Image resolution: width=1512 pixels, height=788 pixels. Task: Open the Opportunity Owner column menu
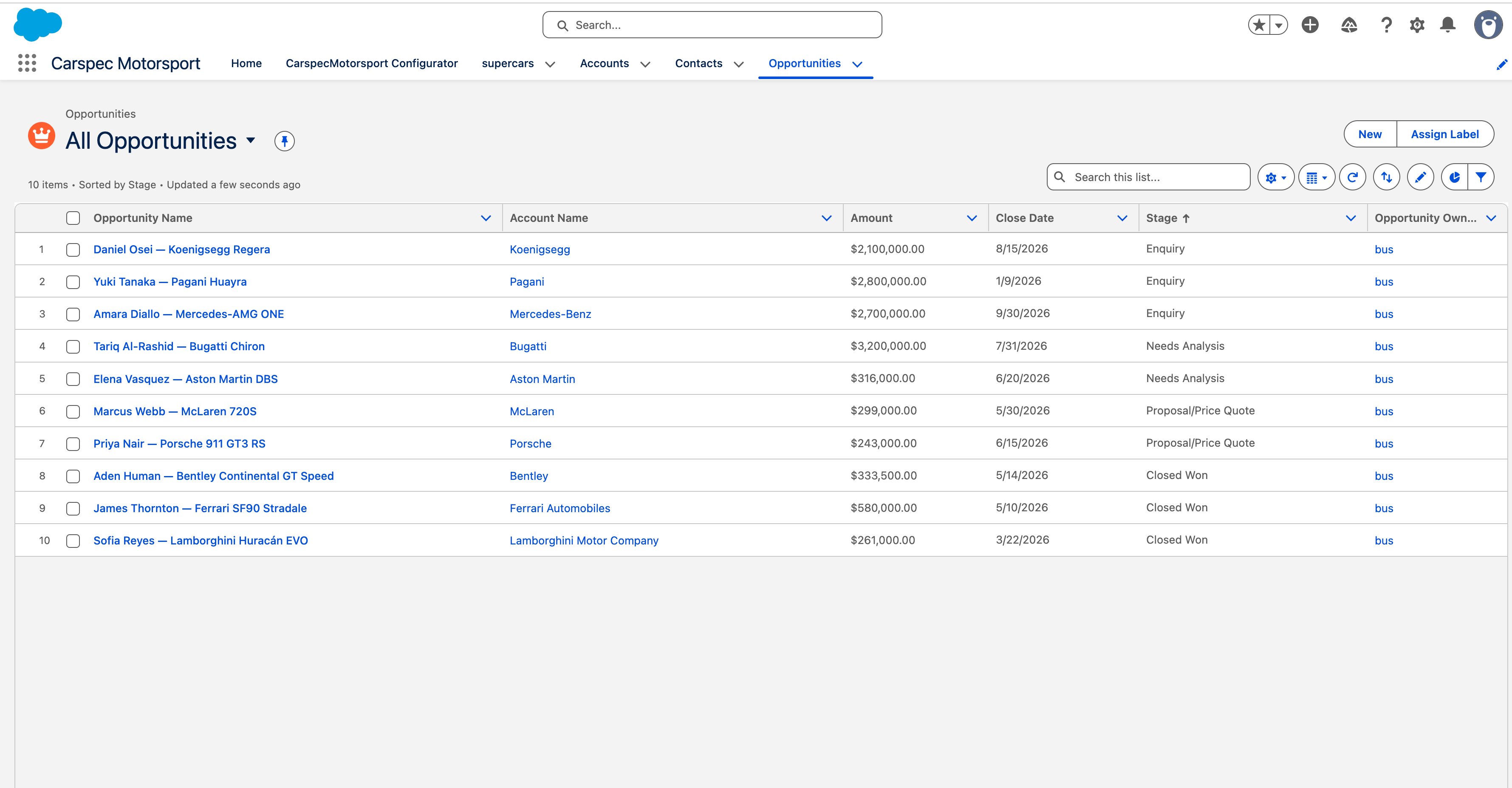(x=1491, y=218)
